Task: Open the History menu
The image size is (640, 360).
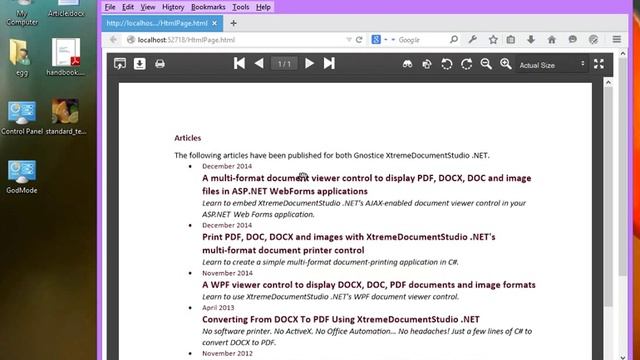Action: (x=173, y=7)
